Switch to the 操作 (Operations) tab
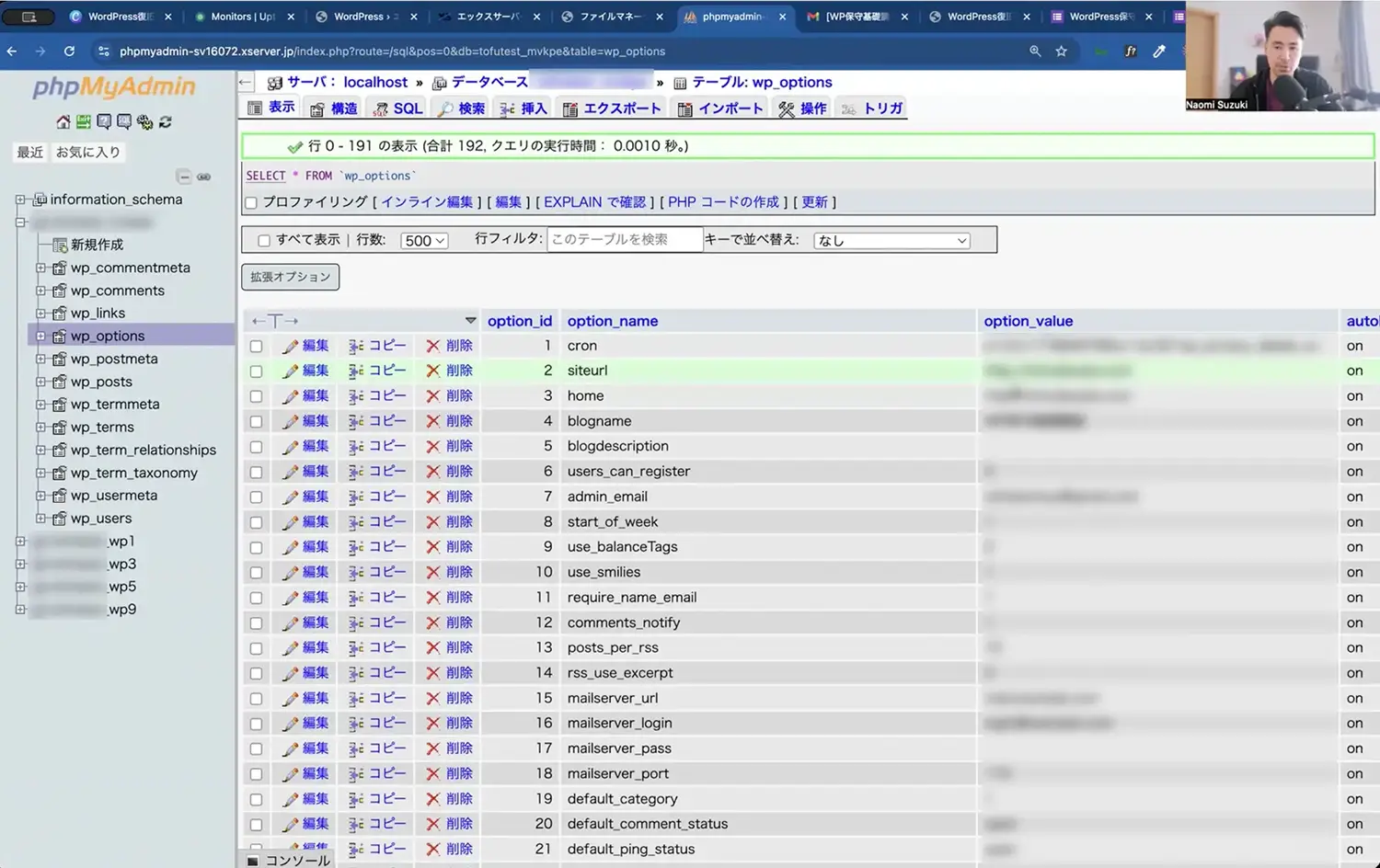Image resolution: width=1380 pixels, height=868 pixels. pyautogui.click(x=802, y=108)
